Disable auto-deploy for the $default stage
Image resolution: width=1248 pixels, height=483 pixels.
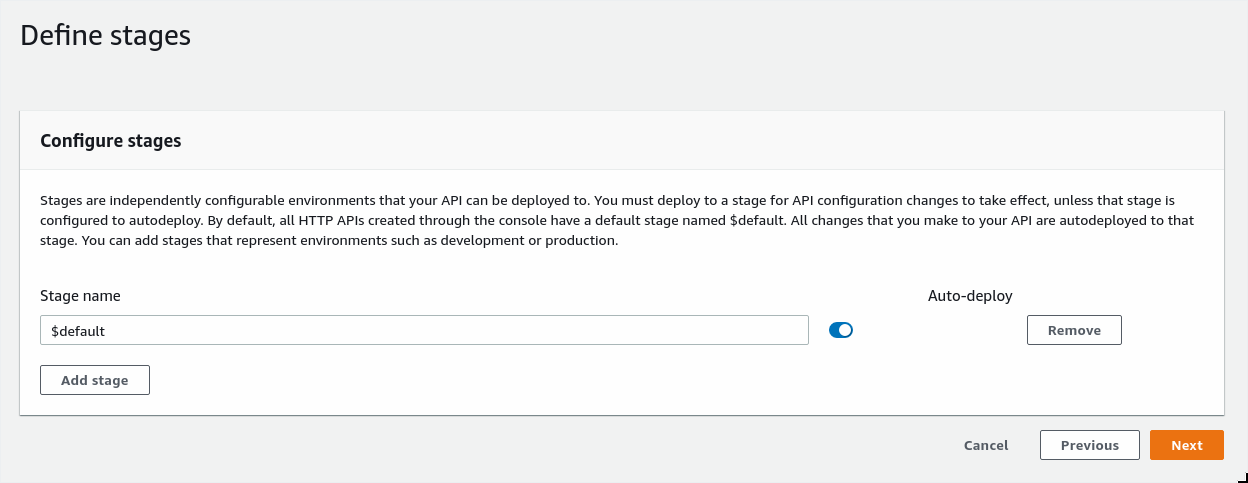click(x=841, y=330)
